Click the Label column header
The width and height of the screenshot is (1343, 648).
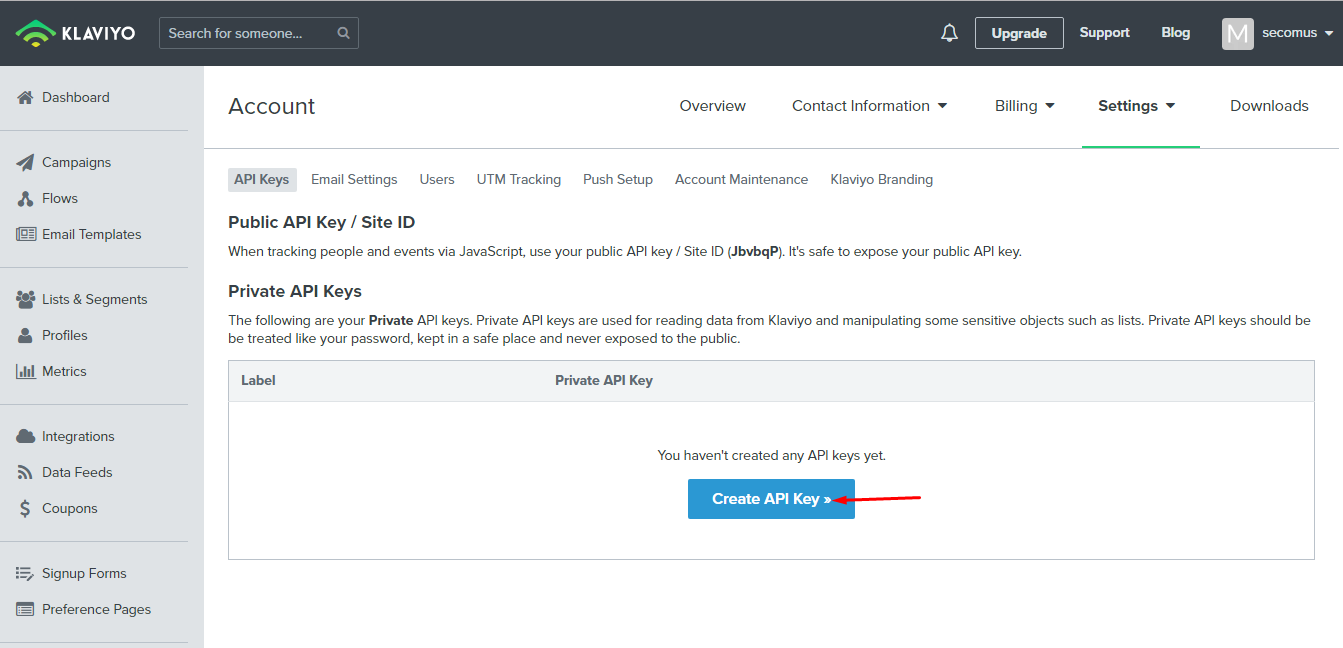click(258, 380)
